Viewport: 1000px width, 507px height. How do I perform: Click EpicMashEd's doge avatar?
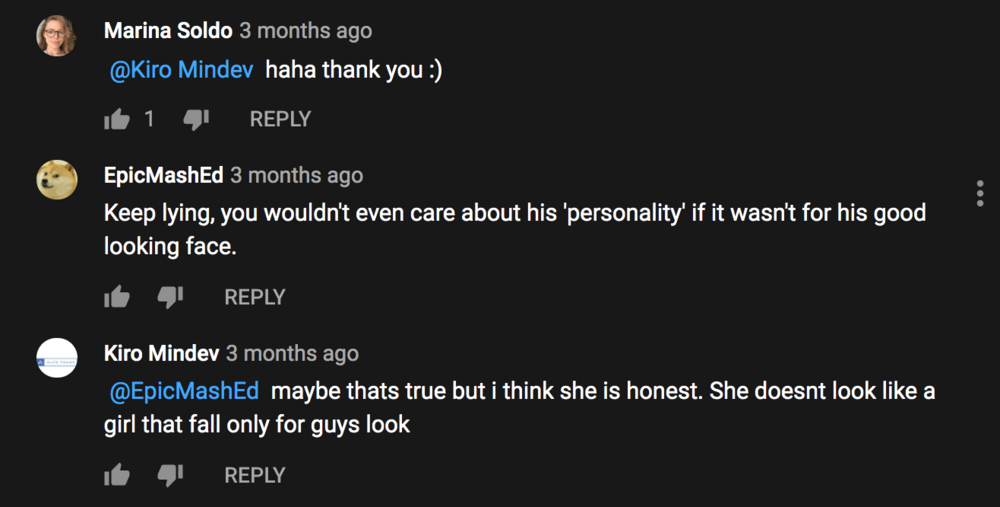[57, 180]
